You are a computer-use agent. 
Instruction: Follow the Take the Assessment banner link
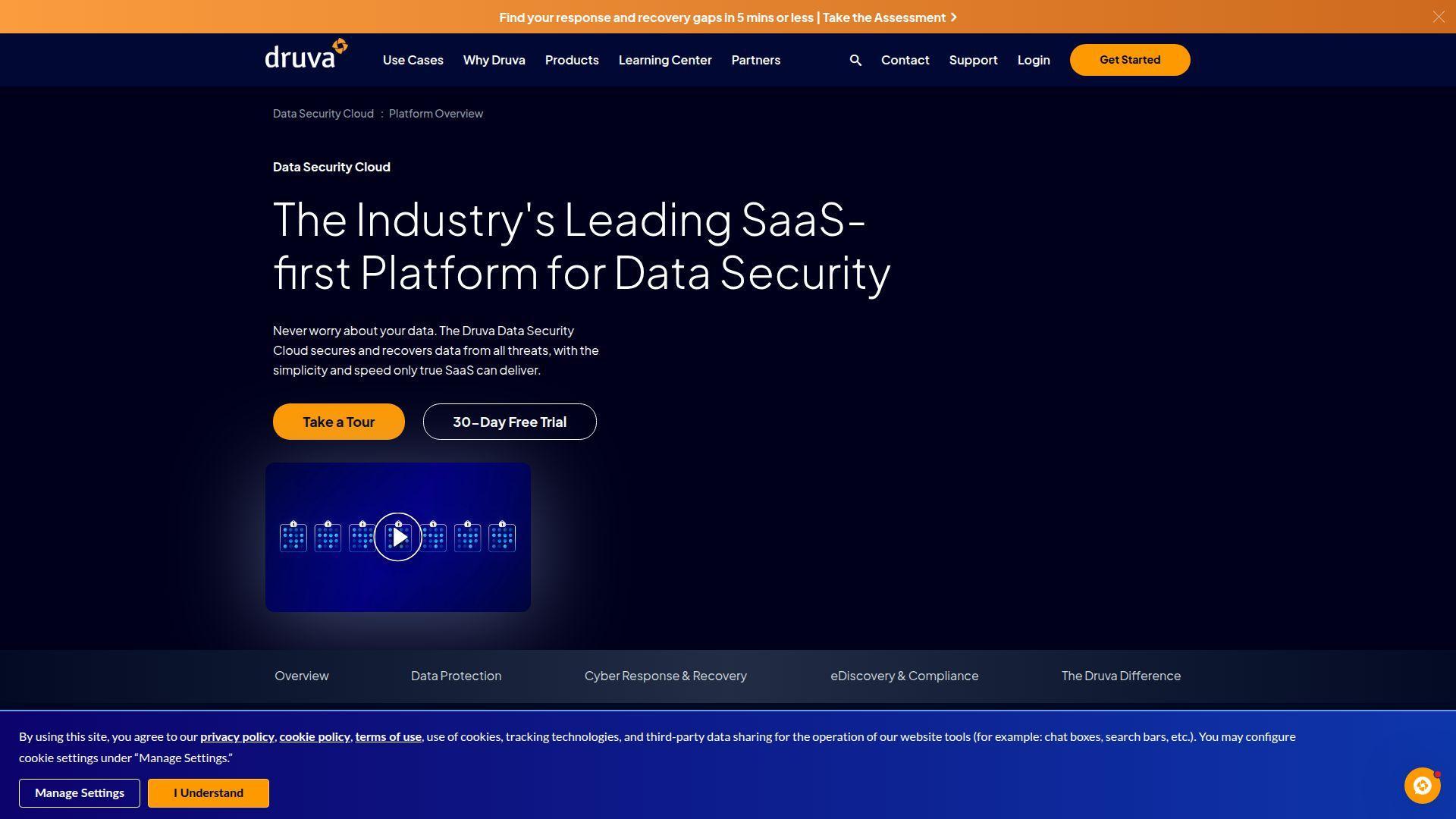[x=890, y=17]
